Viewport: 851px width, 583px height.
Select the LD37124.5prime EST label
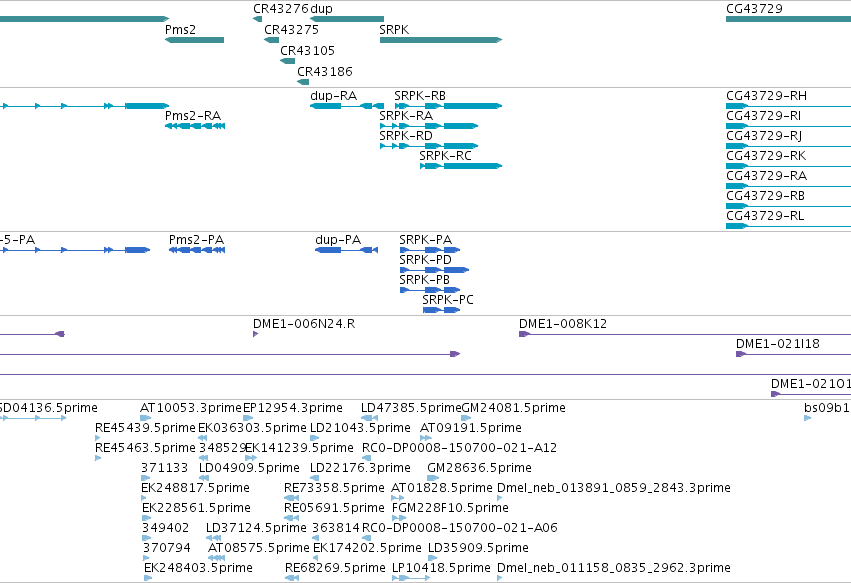pos(256,528)
